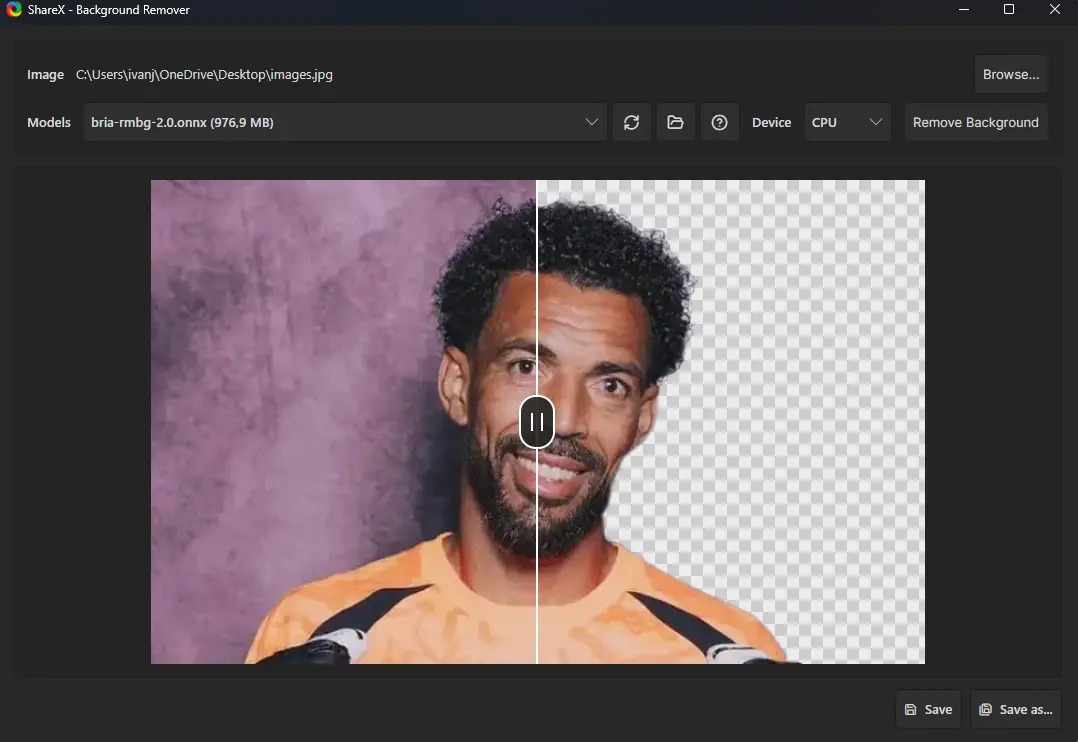Click the Image label

pyautogui.click(x=45, y=74)
